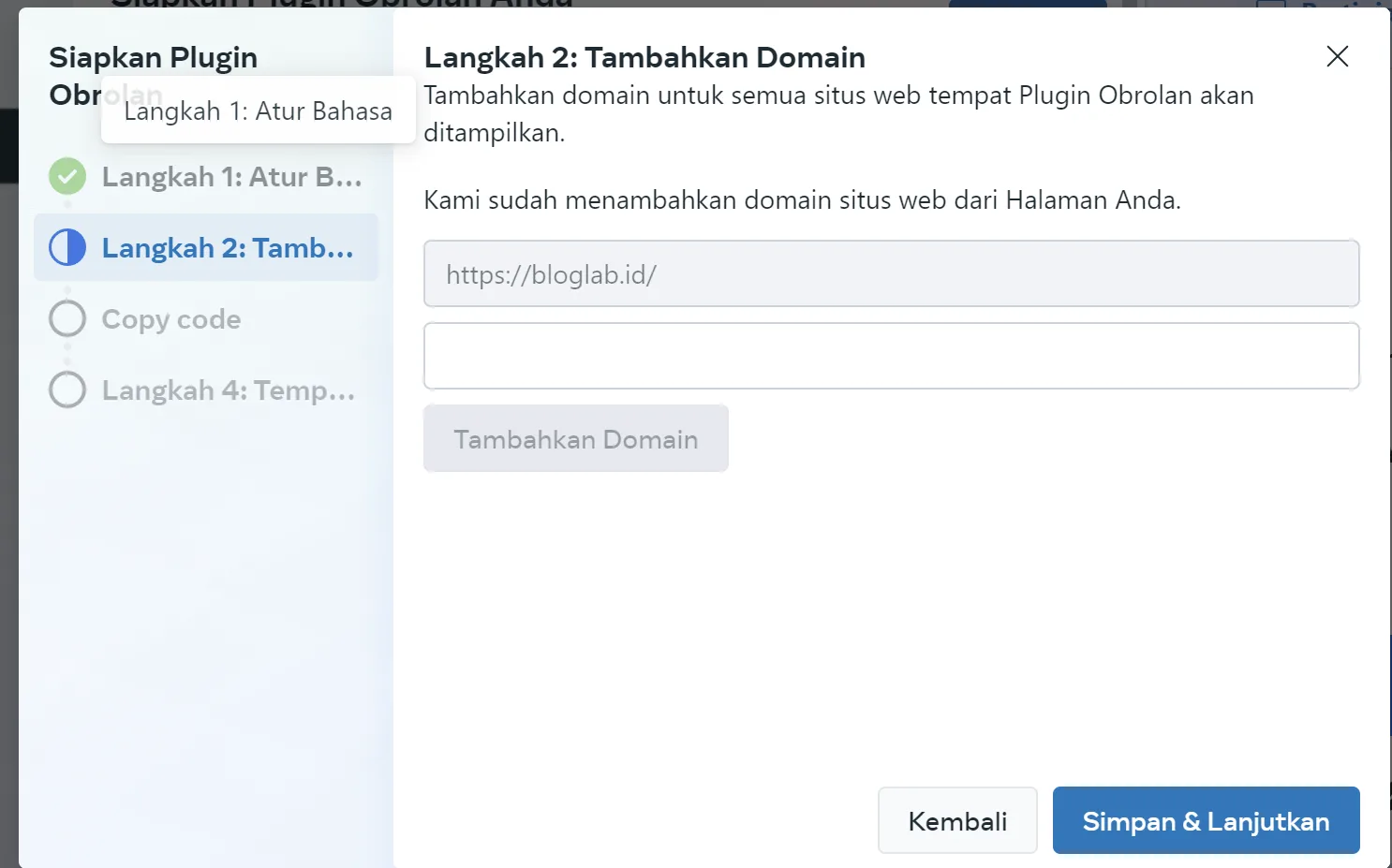
Task: Click the half-filled circle icon for Langkah 2
Action: tap(67, 247)
